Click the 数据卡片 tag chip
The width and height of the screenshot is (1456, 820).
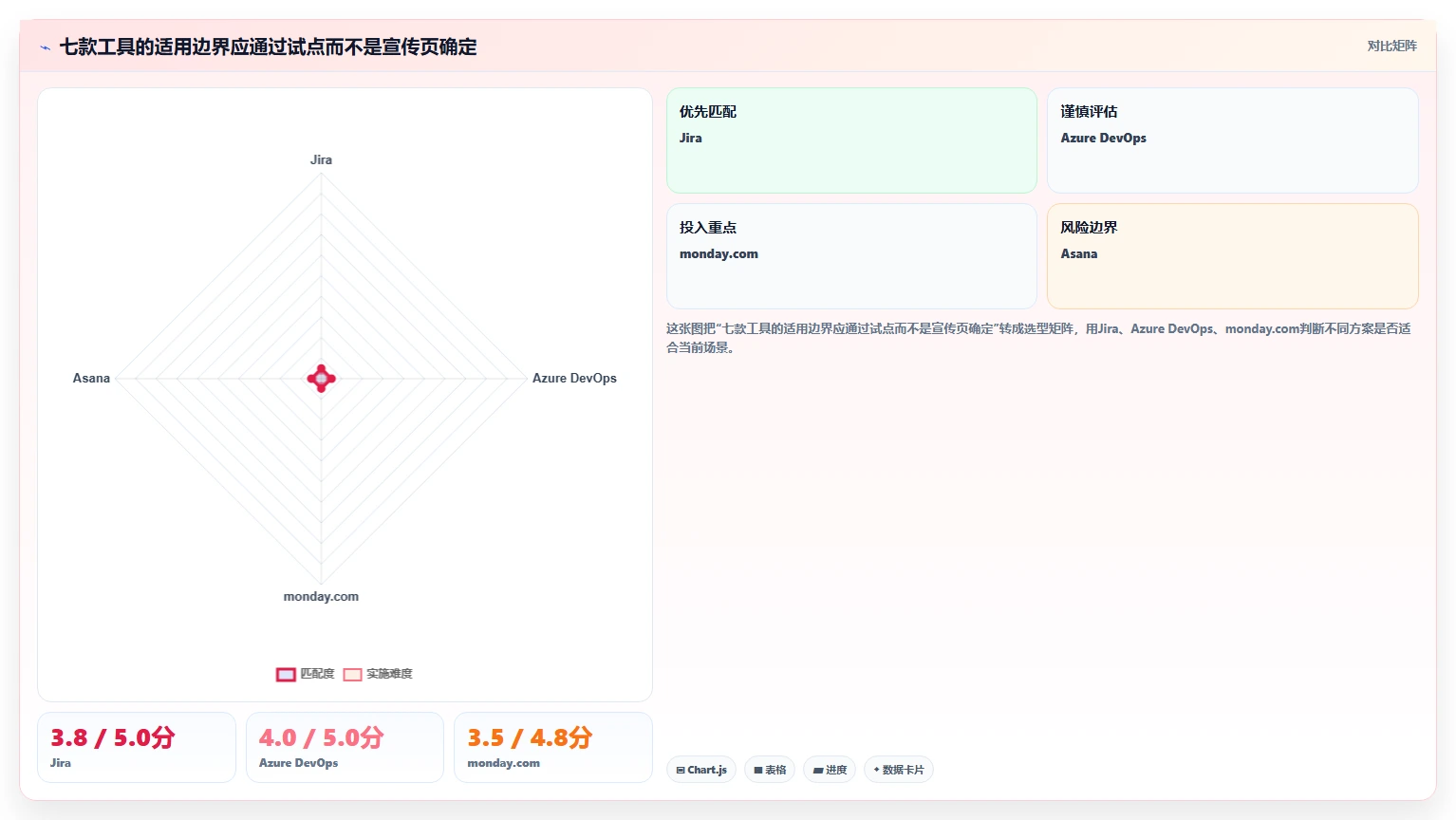pyautogui.click(x=898, y=770)
